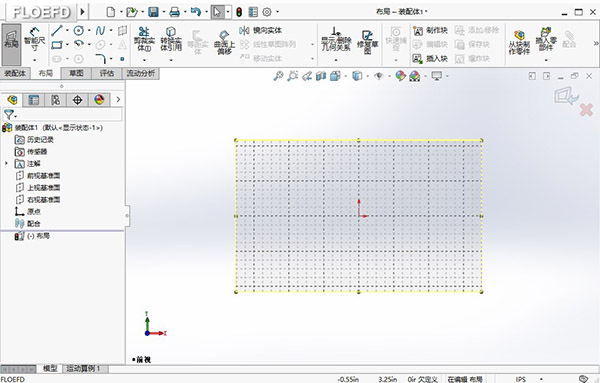
Task: Select 传感器 in the feature tree
Action: [x=31, y=152]
